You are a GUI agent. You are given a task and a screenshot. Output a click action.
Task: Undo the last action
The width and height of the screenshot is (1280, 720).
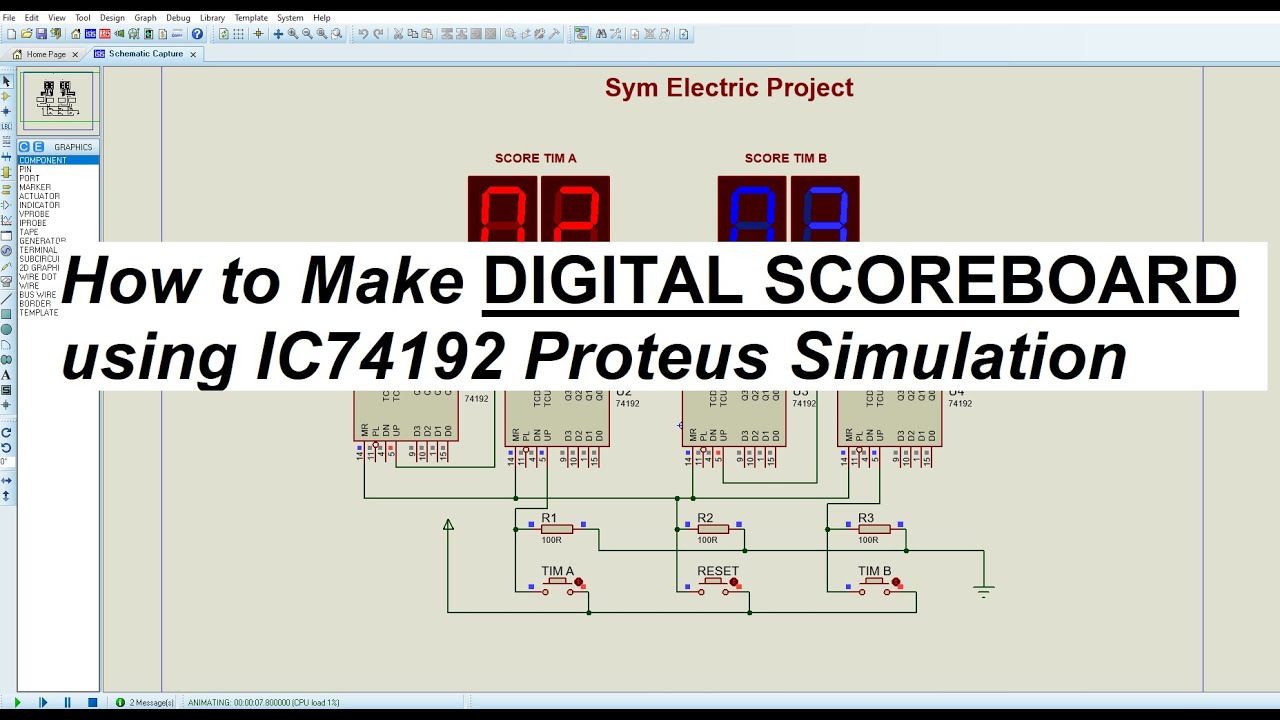(363, 34)
